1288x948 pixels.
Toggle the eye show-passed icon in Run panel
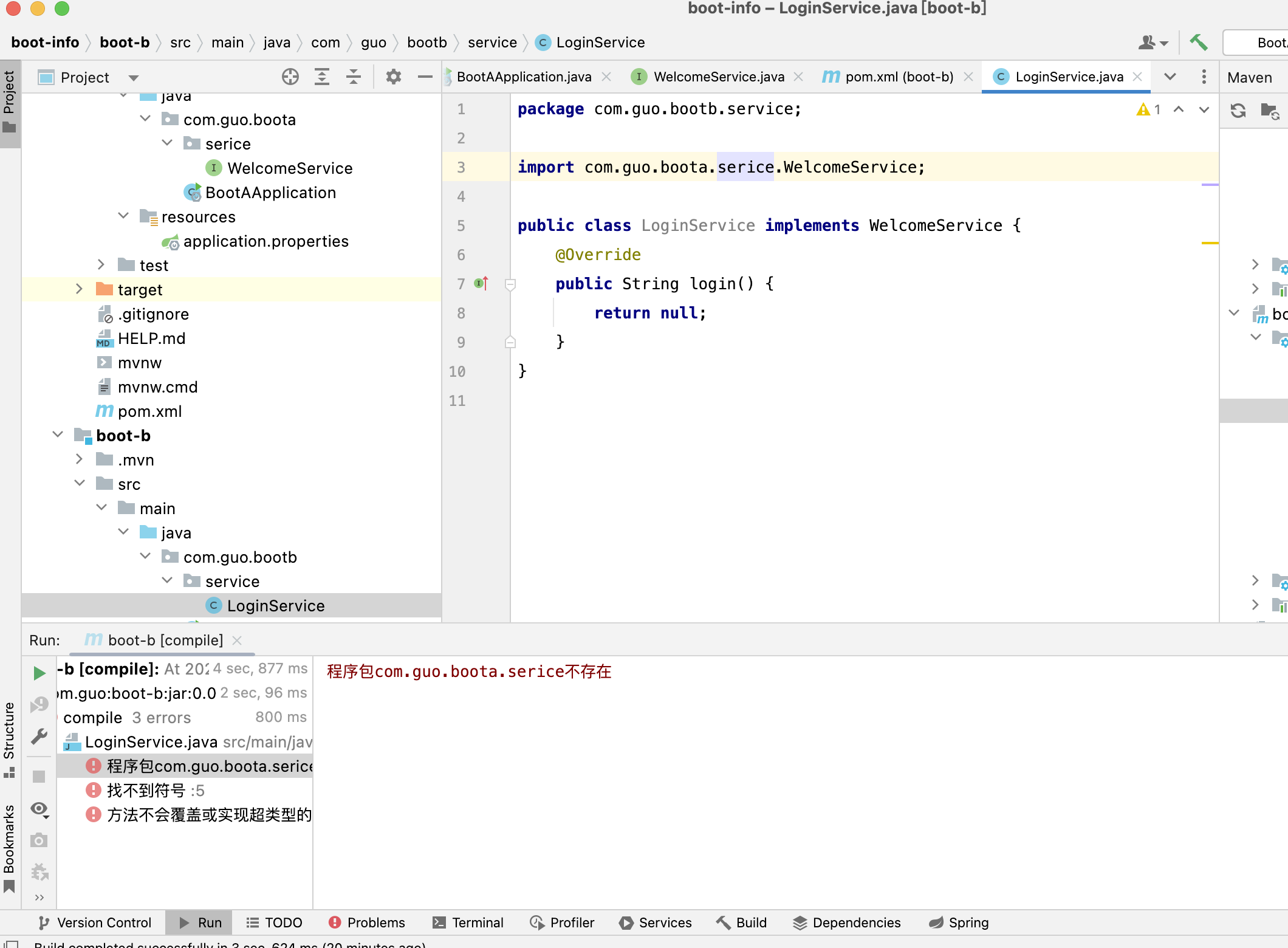point(39,809)
